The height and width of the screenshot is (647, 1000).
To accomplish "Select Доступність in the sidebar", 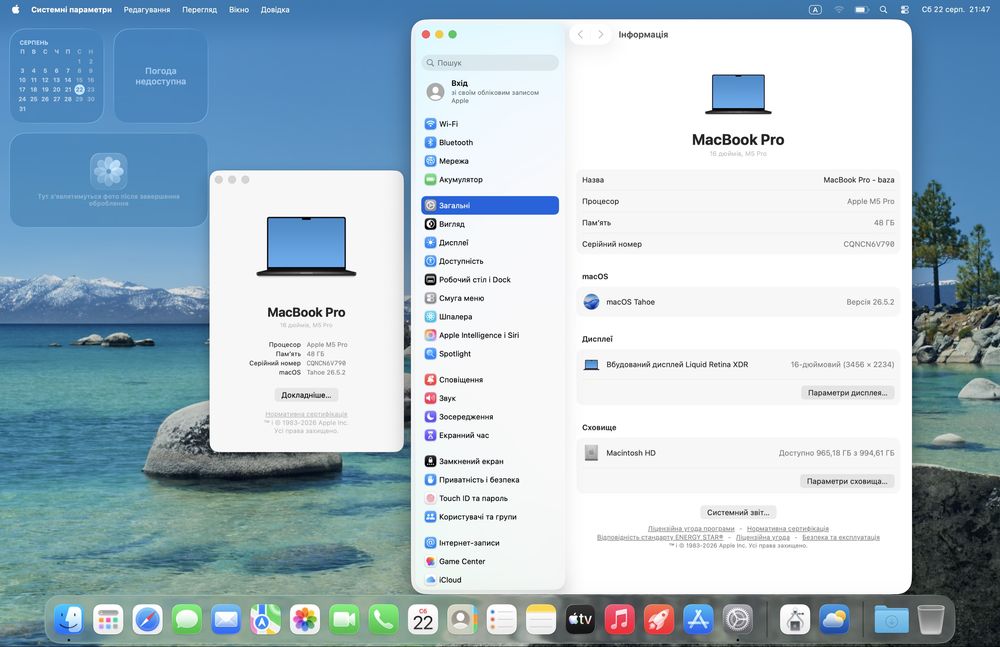I will [490, 261].
